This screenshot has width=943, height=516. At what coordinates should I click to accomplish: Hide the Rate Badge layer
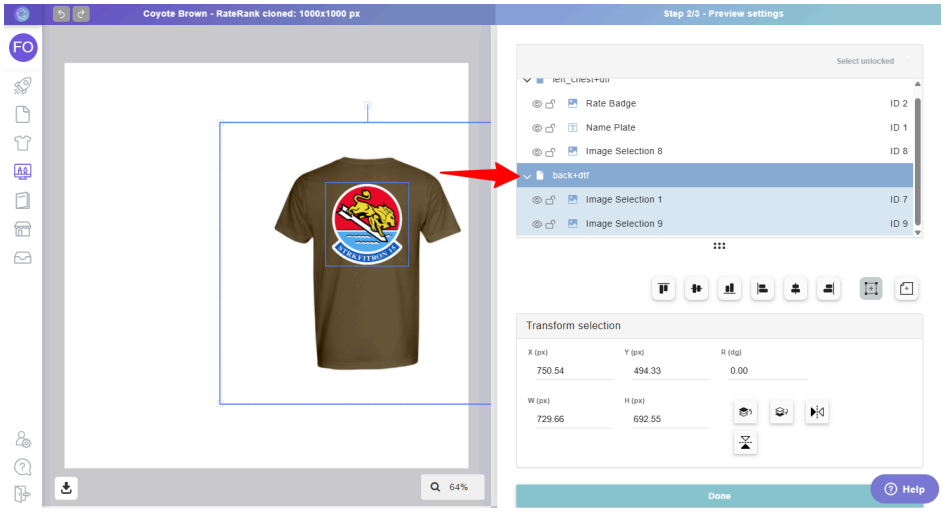536,104
